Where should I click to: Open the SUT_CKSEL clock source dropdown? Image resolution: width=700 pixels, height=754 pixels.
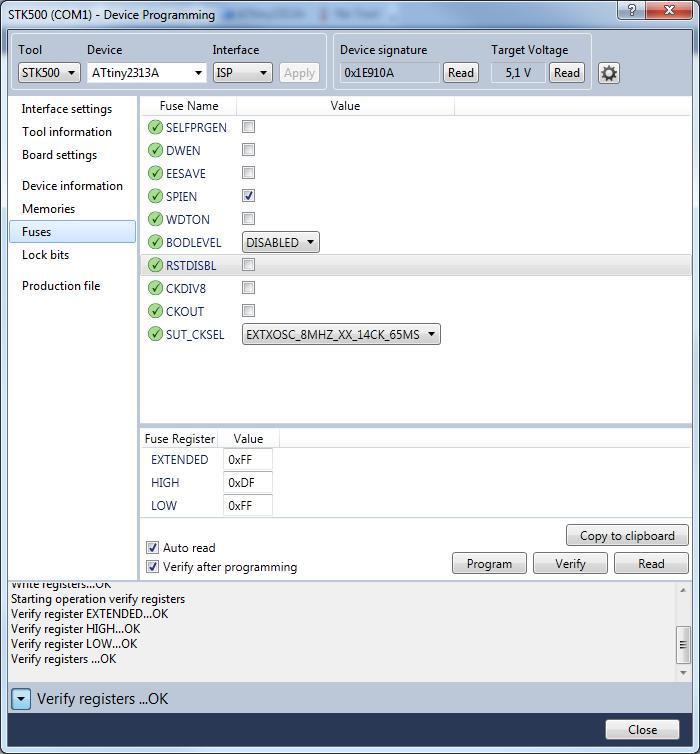coord(341,334)
